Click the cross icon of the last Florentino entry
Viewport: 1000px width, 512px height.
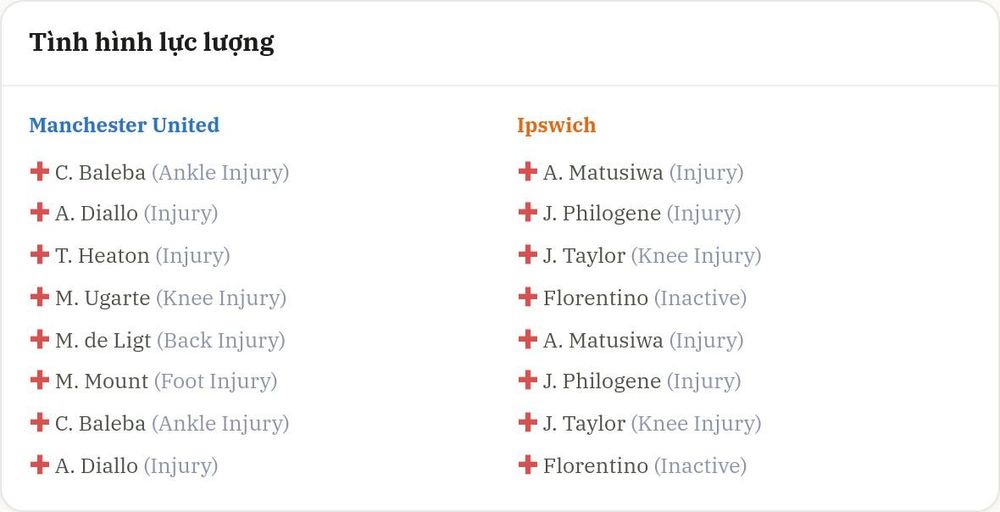(527, 465)
